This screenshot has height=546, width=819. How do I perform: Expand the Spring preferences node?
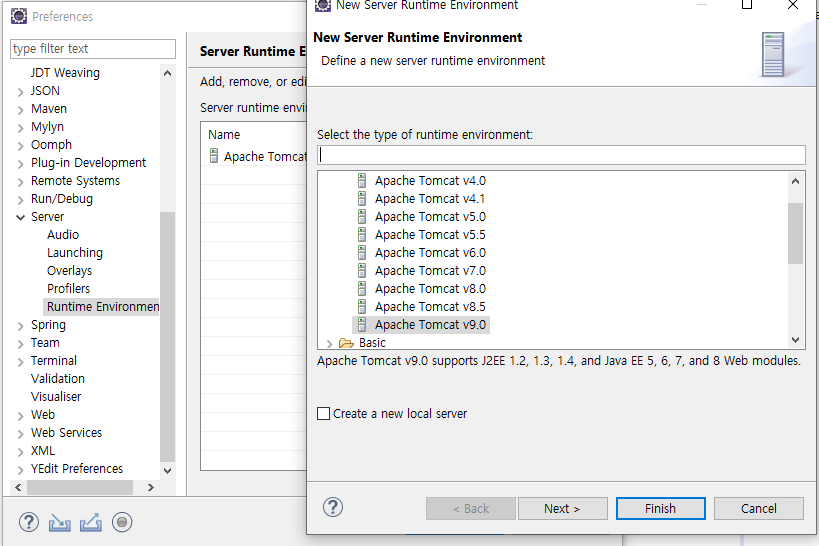(x=20, y=326)
